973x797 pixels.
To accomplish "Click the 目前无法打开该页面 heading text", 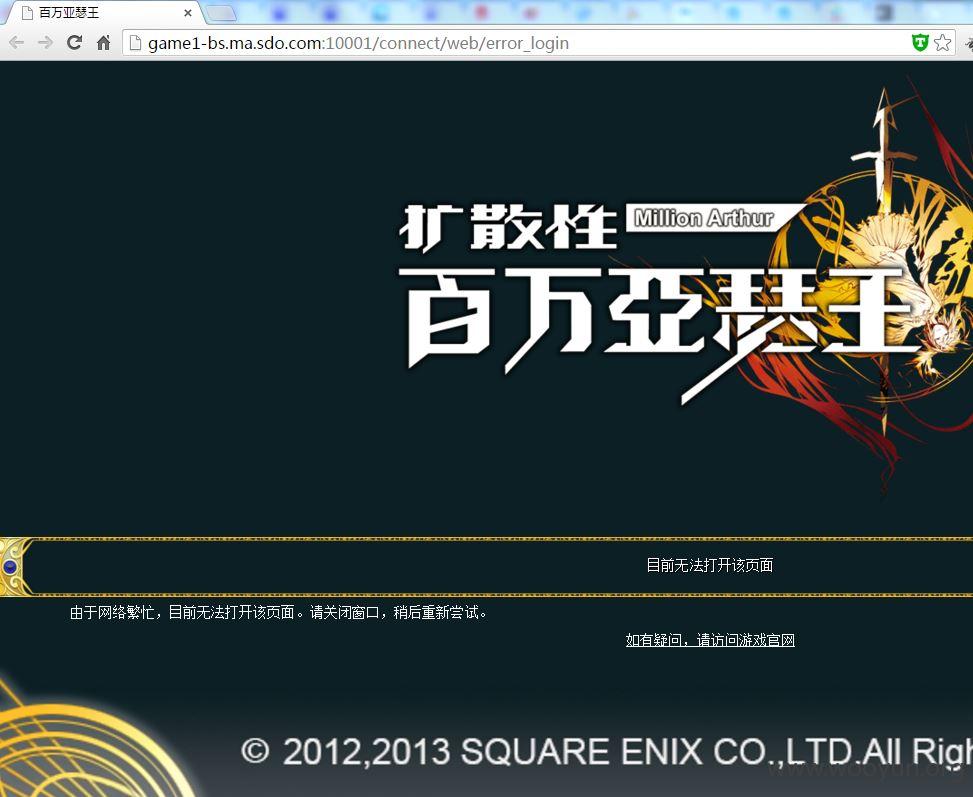I will pos(710,565).
